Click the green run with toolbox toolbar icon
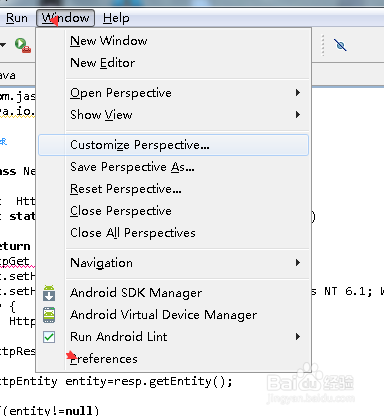The width and height of the screenshot is (384, 416). coord(23,45)
